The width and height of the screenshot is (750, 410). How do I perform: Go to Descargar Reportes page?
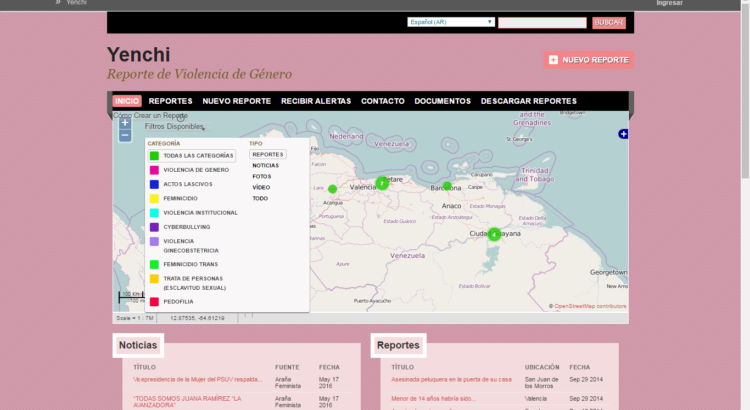(528, 101)
